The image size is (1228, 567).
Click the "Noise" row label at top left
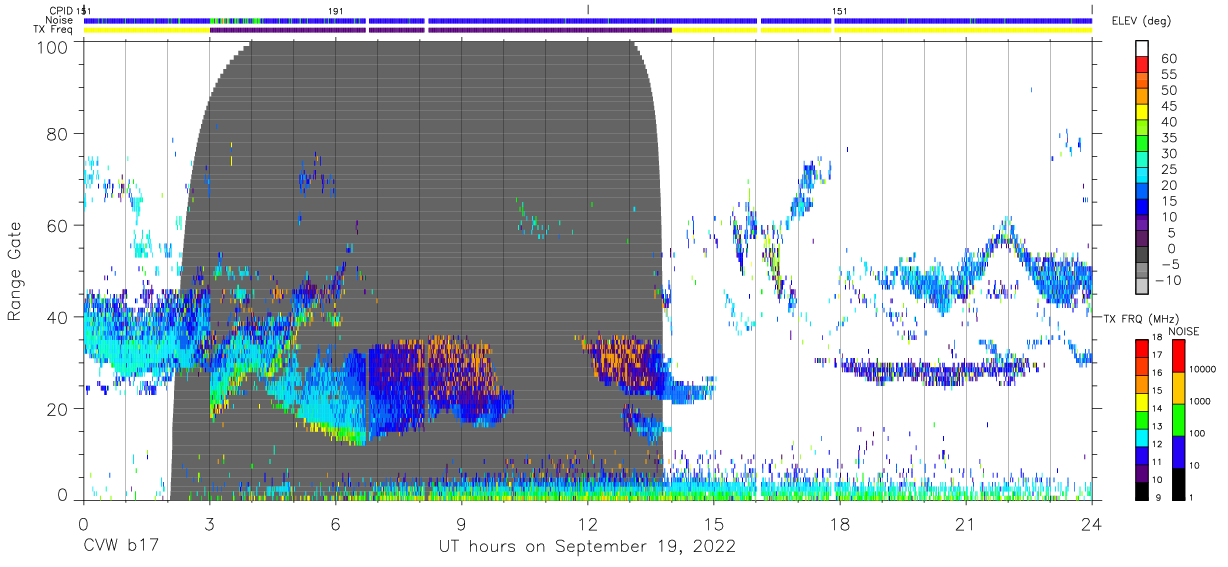pos(60,20)
